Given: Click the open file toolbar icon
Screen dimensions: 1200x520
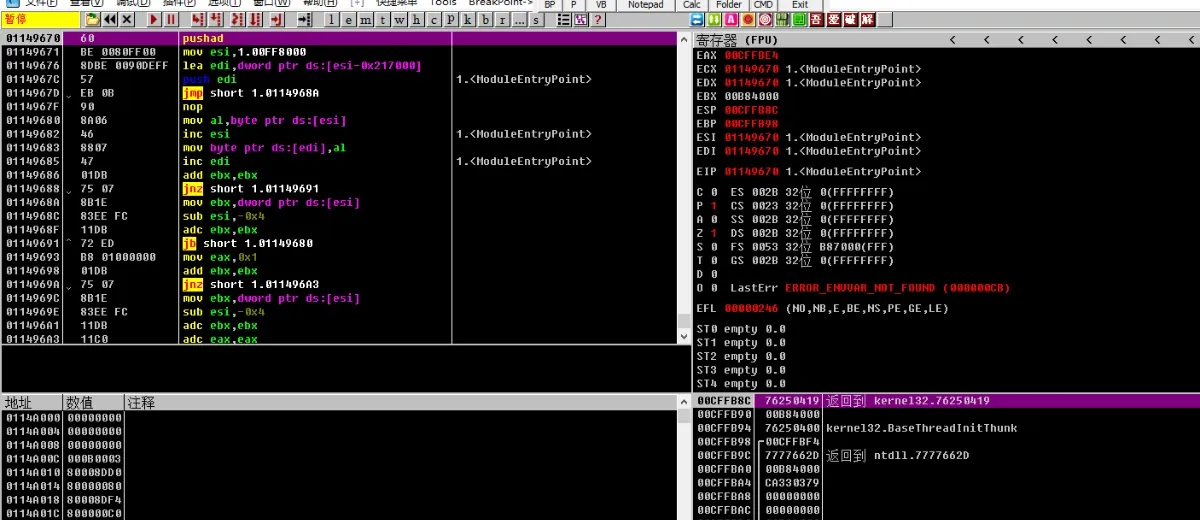Looking at the screenshot, I should 92,19.
